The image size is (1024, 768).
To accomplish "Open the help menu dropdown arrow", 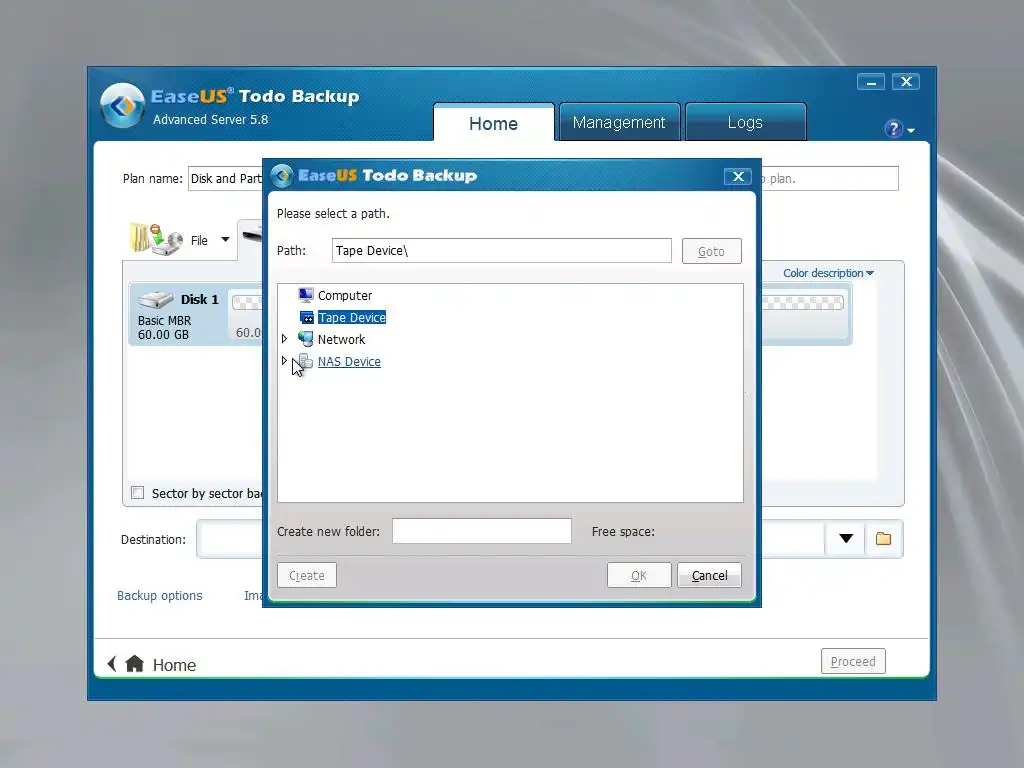I will tap(911, 131).
